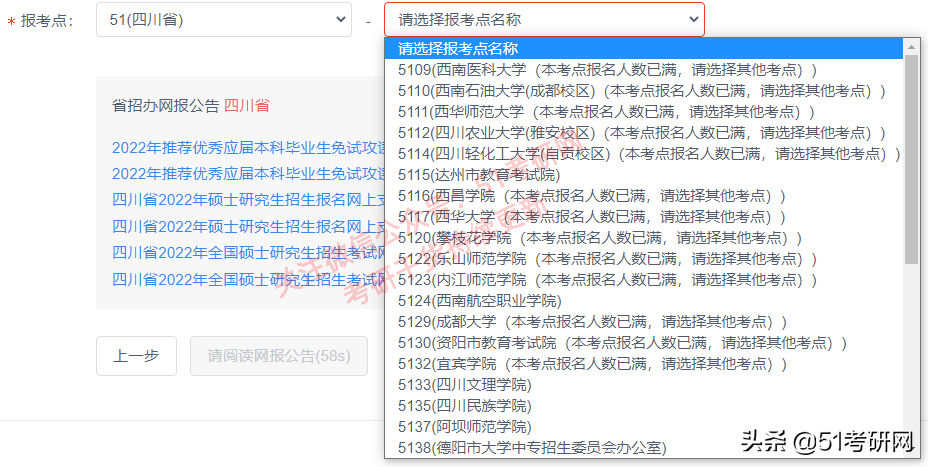Pick option 5122 乐山师范学院
Image resolution: width=928 pixels, height=467 pixels.
click(x=644, y=259)
